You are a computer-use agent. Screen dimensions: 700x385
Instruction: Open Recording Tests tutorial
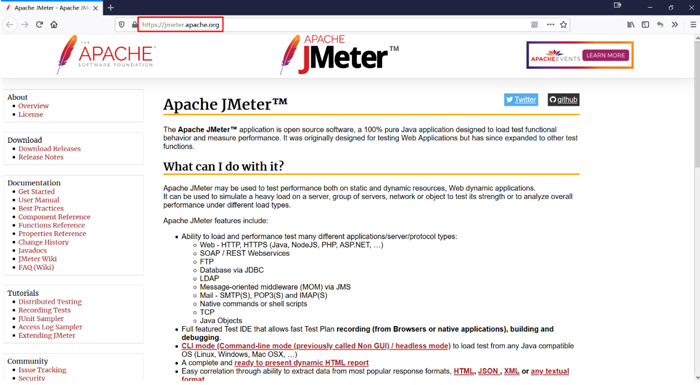click(x=45, y=310)
